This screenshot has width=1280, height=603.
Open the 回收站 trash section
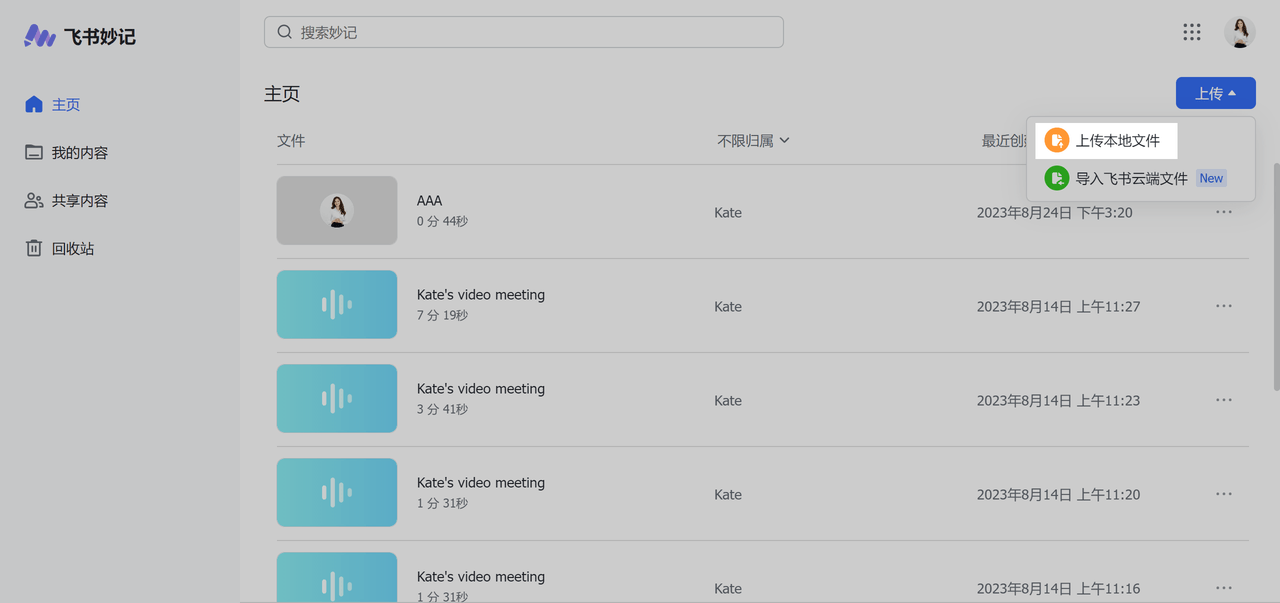[x=72, y=249]
